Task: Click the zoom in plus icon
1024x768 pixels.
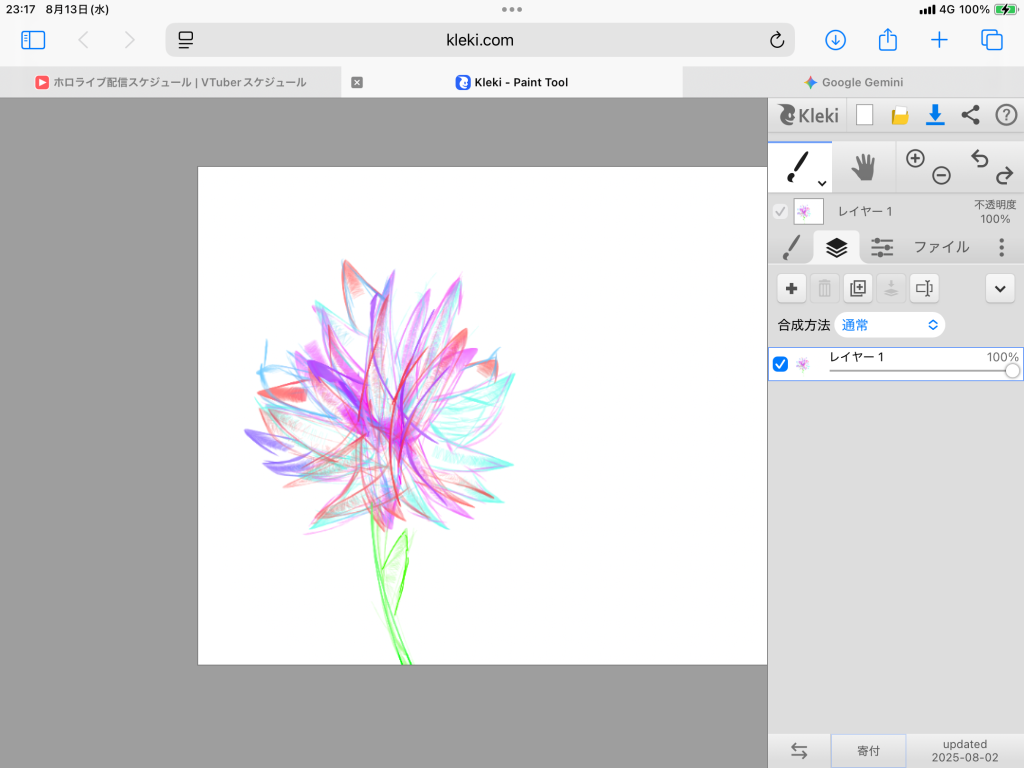Action: click(x=915, y=158)
